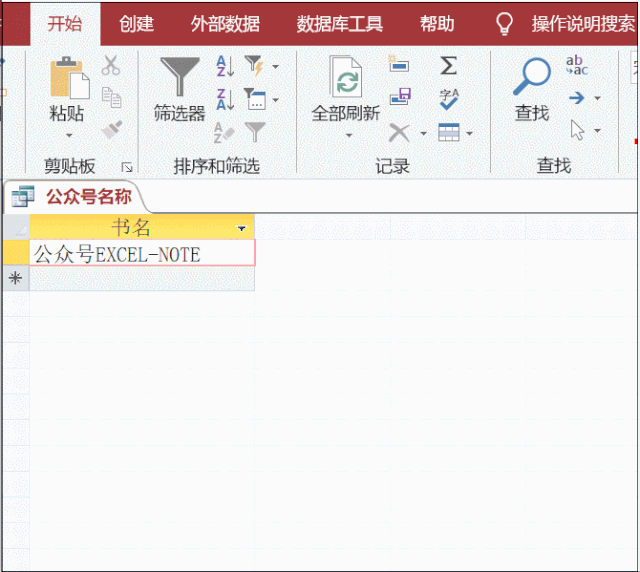
Task: Select the 书名 column header
Action: tap(142, 227)
